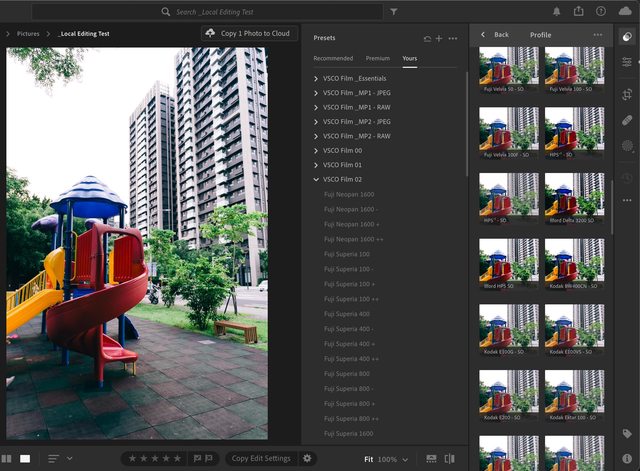Image resolution: width=640 pixels, height=471 pixels.
Task: Click the search filter funnel icon
Action: click(x=393, y=12)
